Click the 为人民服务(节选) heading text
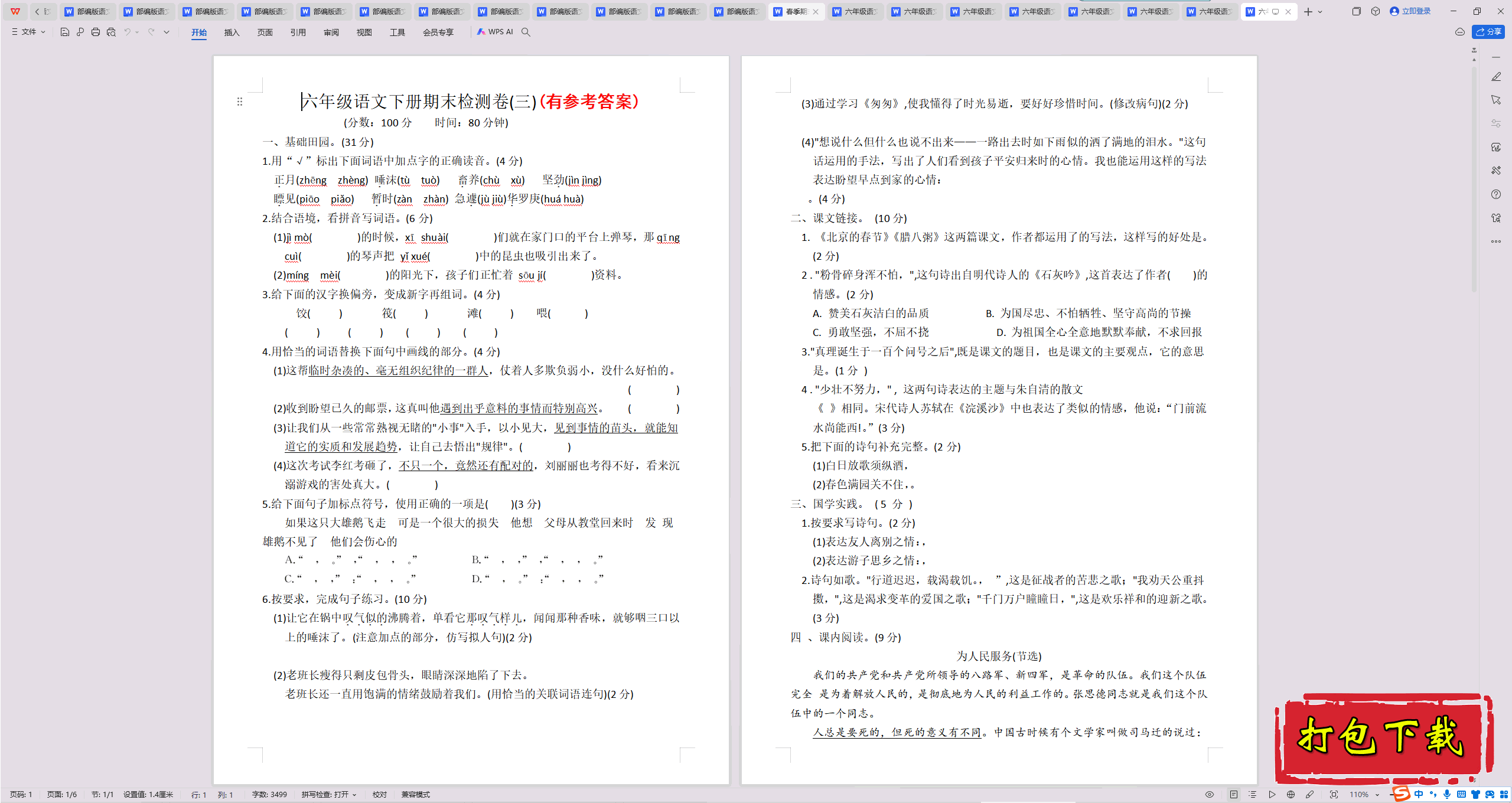Viewport: 1512px width, 803px height. [x=999, y=656]
